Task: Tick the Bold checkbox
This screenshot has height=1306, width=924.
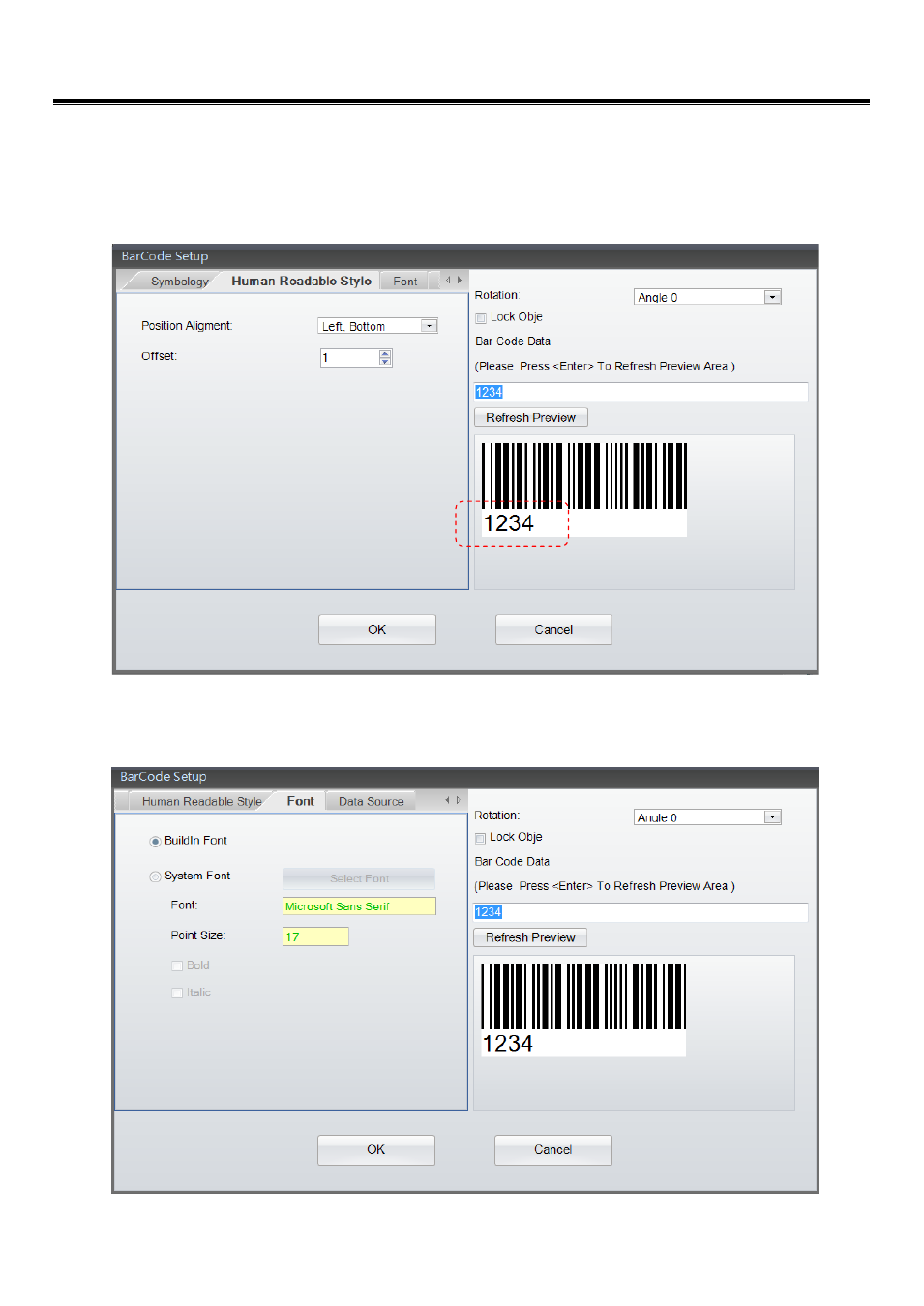Action: 177,965
